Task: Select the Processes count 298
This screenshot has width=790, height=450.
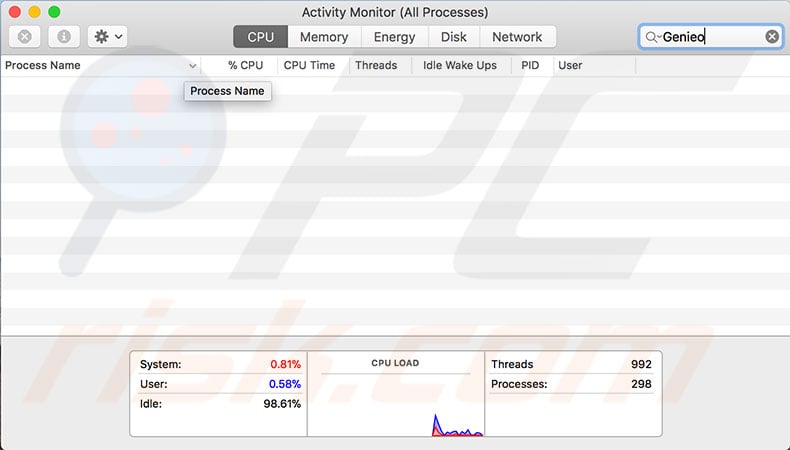Action: coord(641,384)
